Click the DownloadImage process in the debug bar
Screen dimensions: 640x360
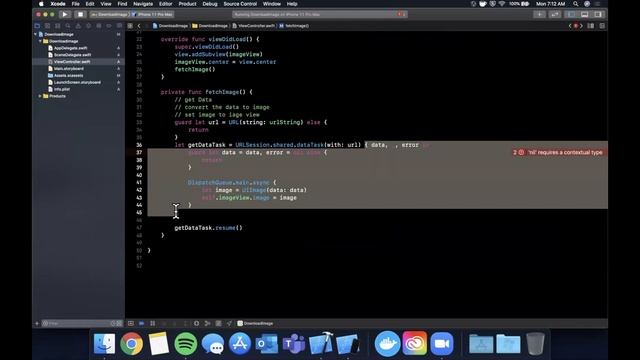[x=255, y=323]
